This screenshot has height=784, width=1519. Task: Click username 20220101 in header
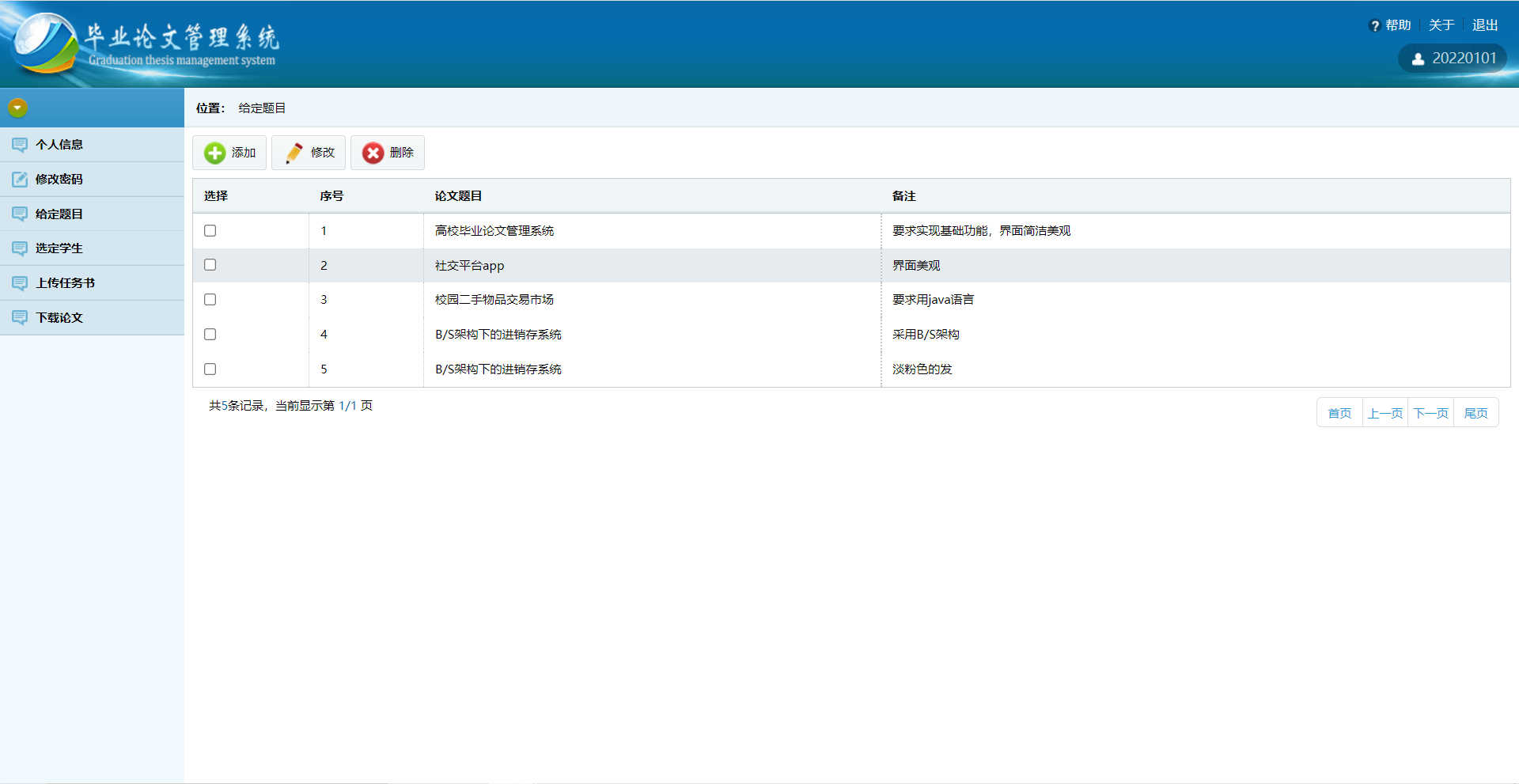tap(1464, 59)
